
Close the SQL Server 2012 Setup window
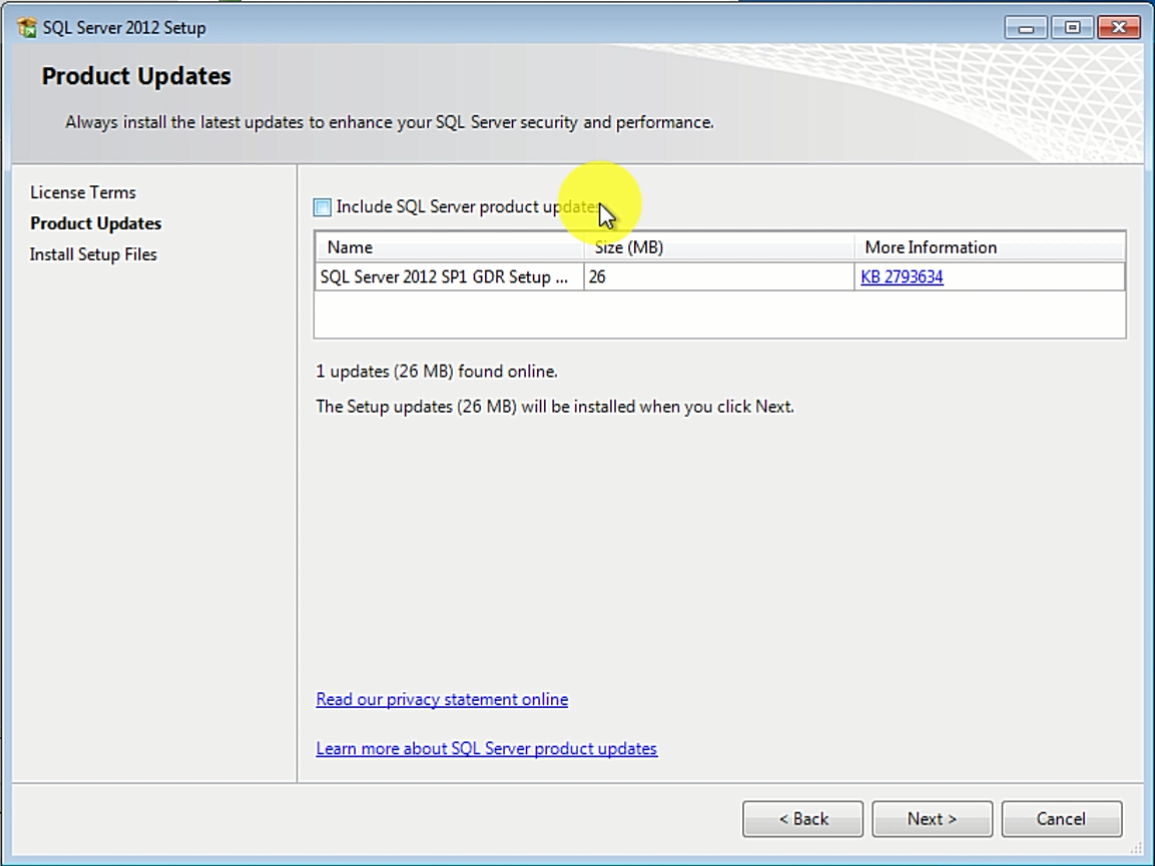pyautogui.click(x=1118, y=28)
